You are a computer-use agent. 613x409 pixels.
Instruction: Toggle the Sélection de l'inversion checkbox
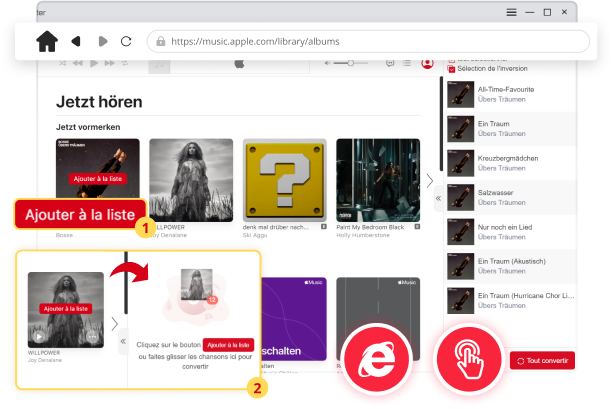(452, 69)
